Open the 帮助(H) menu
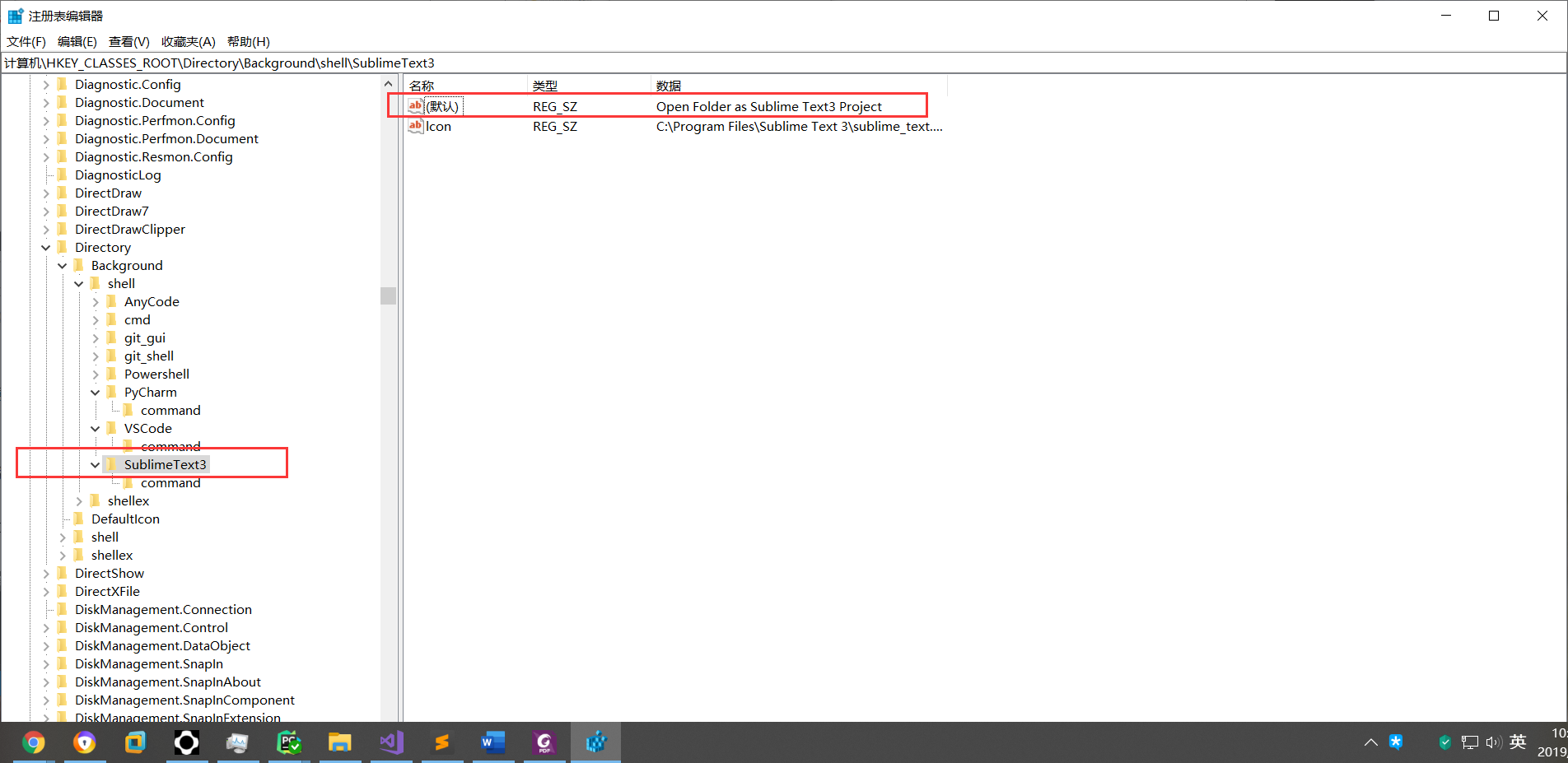The height and width of the screenshot is (763, 1568). point(249,41)
